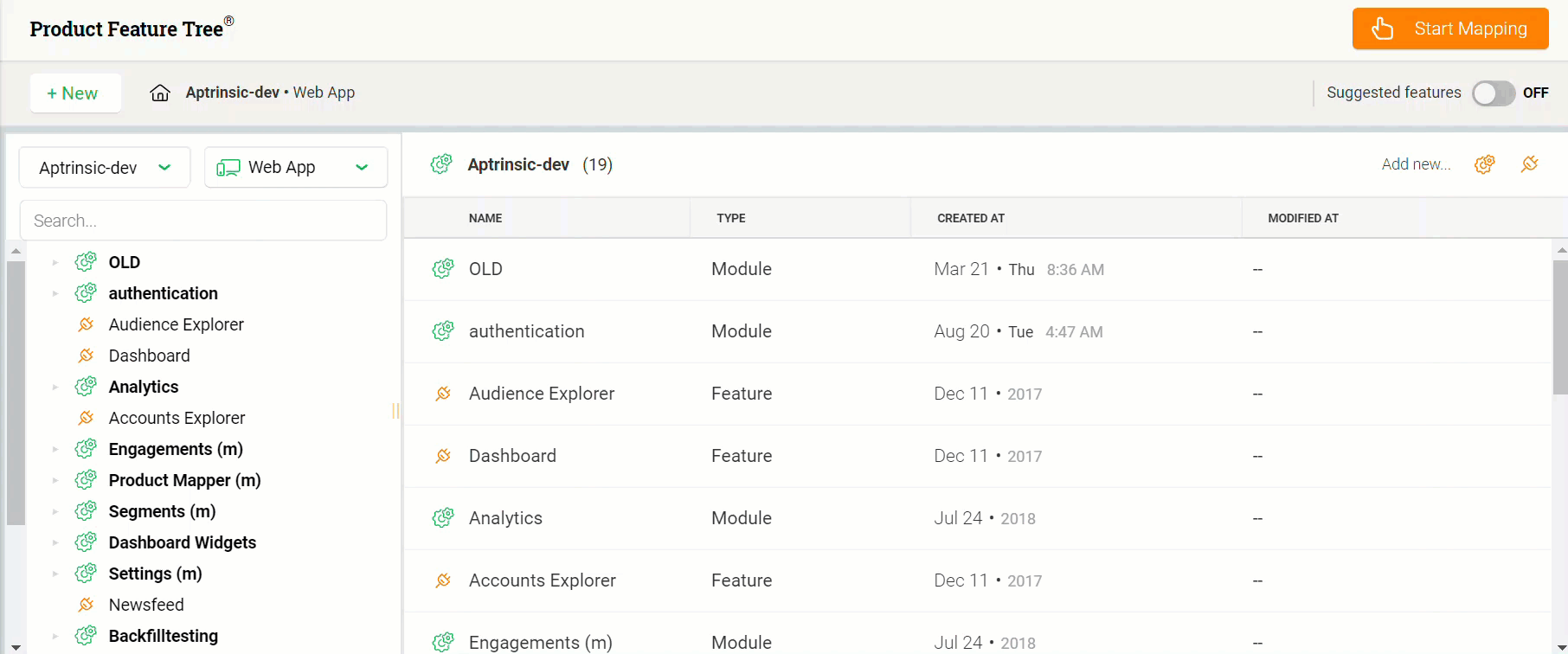This screenshot has width=1568, height=654.
Task: Add new feature via orange plug icon
Action: click(1530, 163)
